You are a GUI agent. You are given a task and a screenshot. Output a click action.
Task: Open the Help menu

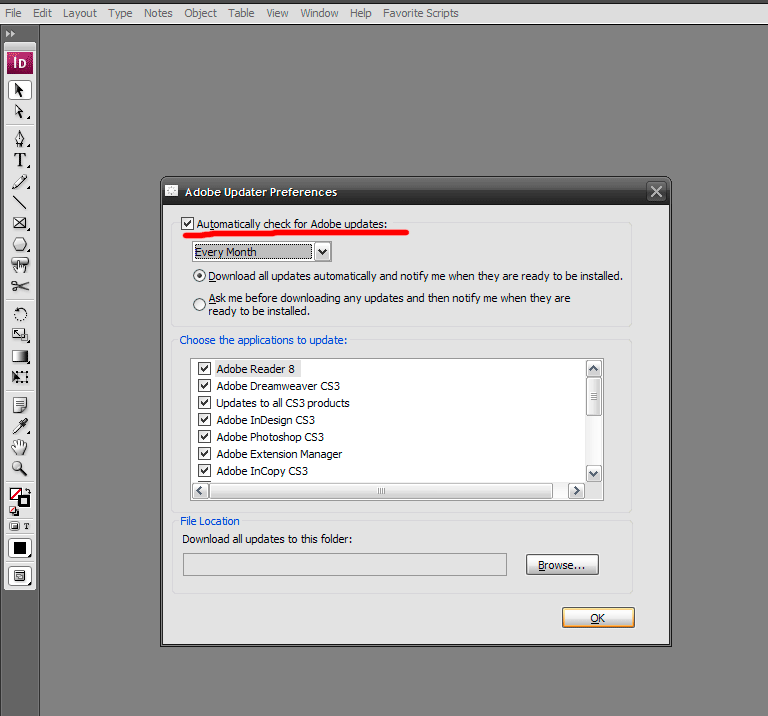click(360, 13)
